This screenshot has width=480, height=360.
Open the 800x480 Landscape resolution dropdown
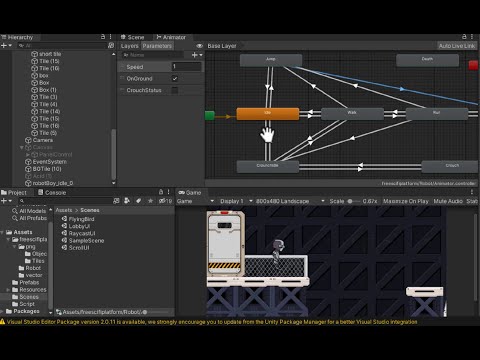click(x=290, y=201)
